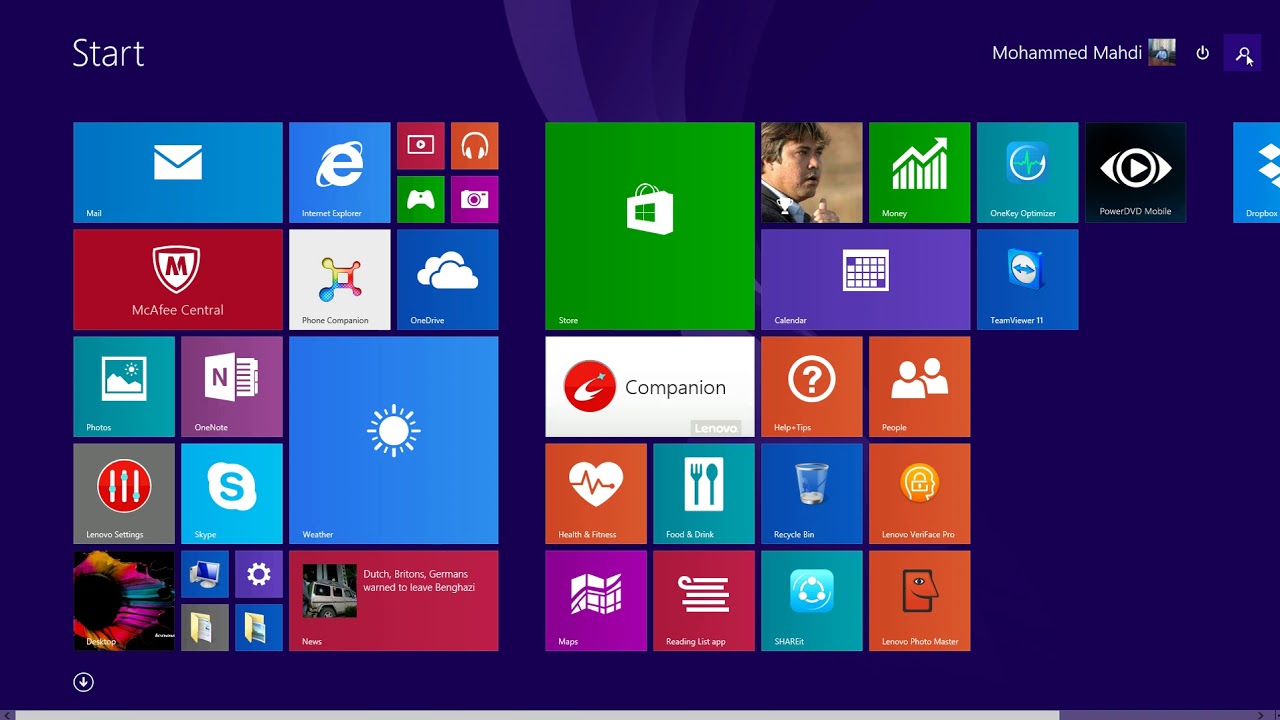The image size is (1280, 720).
Task: Open the Maps tile
Action: coord(596,600)
